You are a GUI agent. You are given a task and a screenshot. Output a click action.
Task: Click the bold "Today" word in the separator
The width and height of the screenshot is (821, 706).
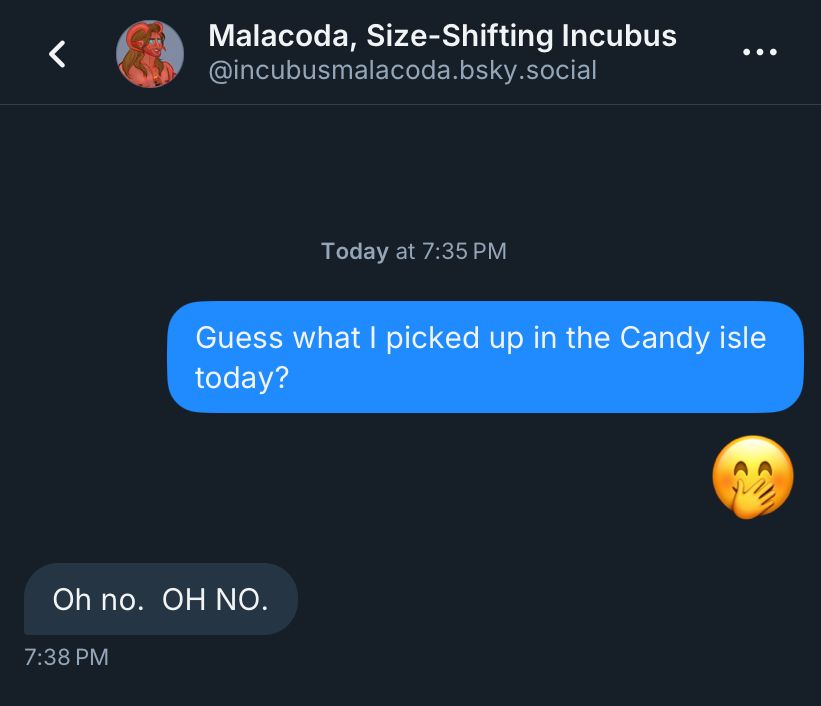point(354,251)
